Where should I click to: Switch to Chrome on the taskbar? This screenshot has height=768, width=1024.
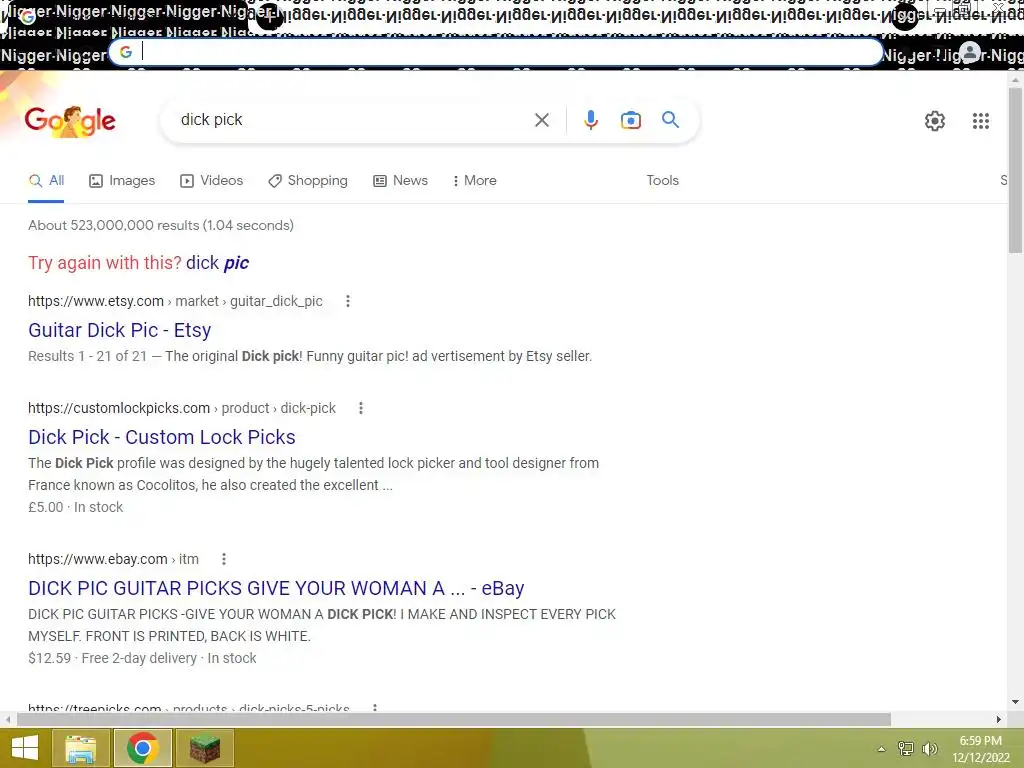click(x=142, y=748)
